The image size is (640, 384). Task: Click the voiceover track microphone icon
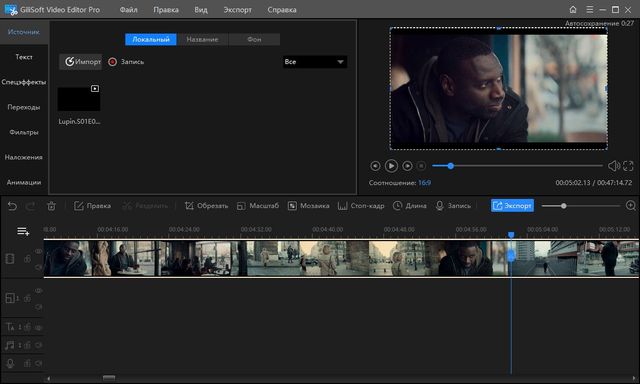(10, 363)
